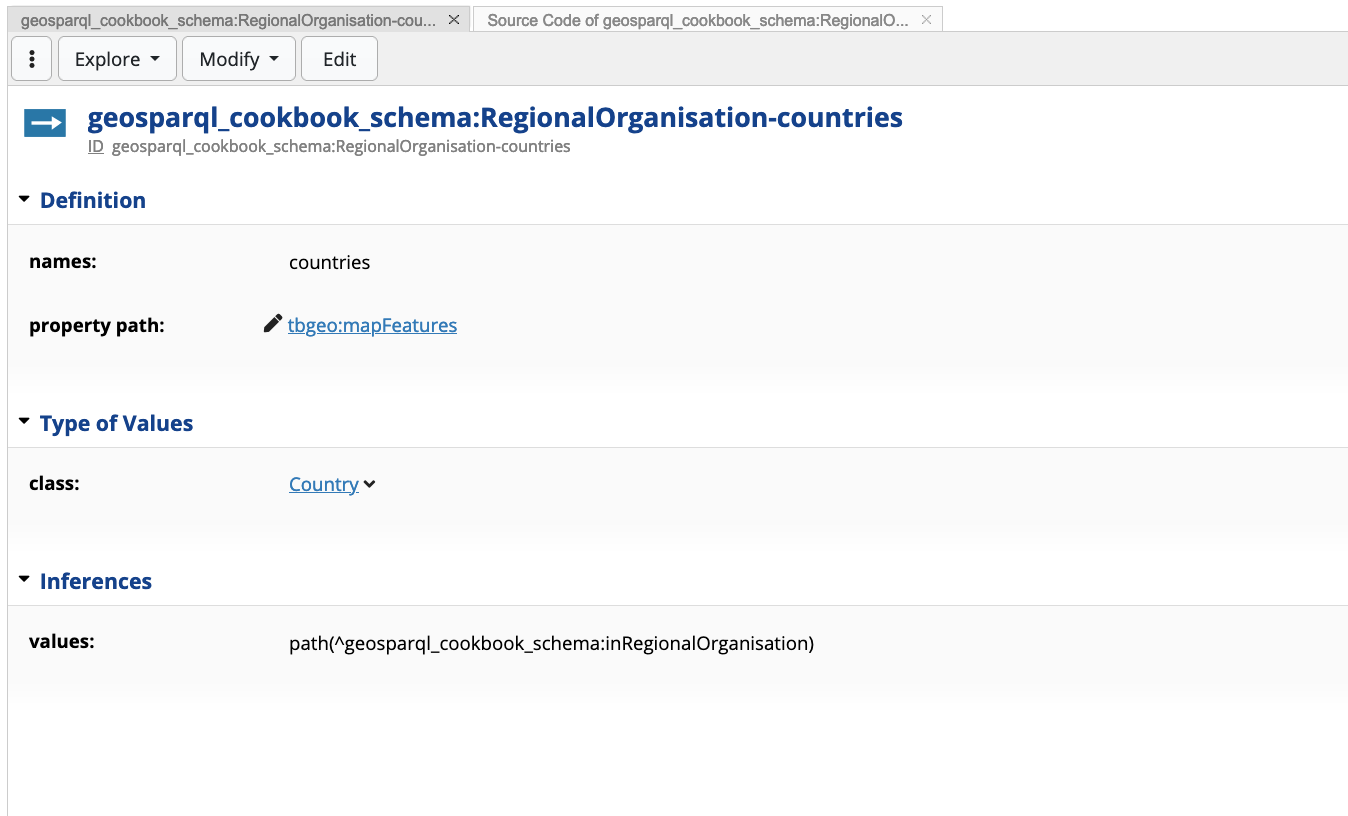This screenshot has width=1348, height=816.
Task: Open the Country class link
Action: (x=323, y=484)
